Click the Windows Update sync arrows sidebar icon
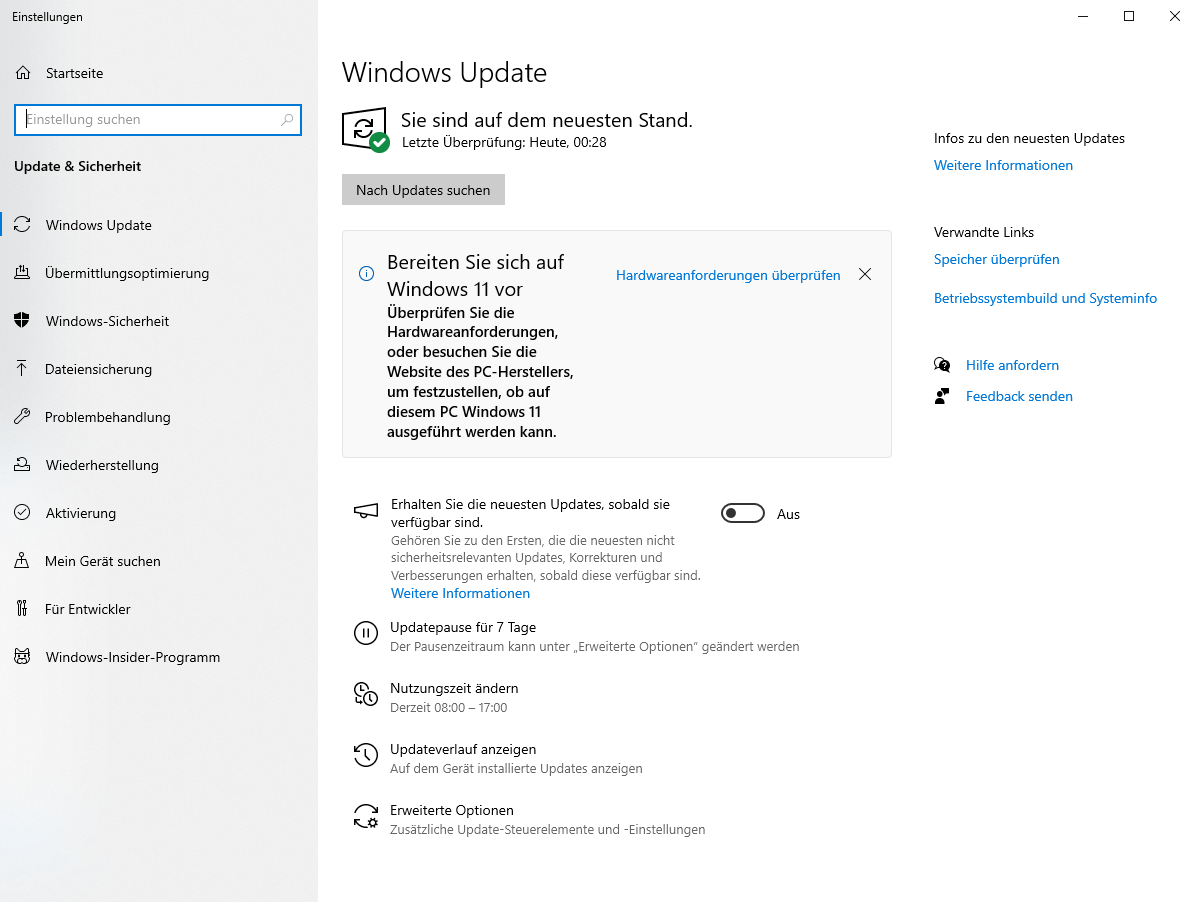The image size is (1195, 902). 22,225
